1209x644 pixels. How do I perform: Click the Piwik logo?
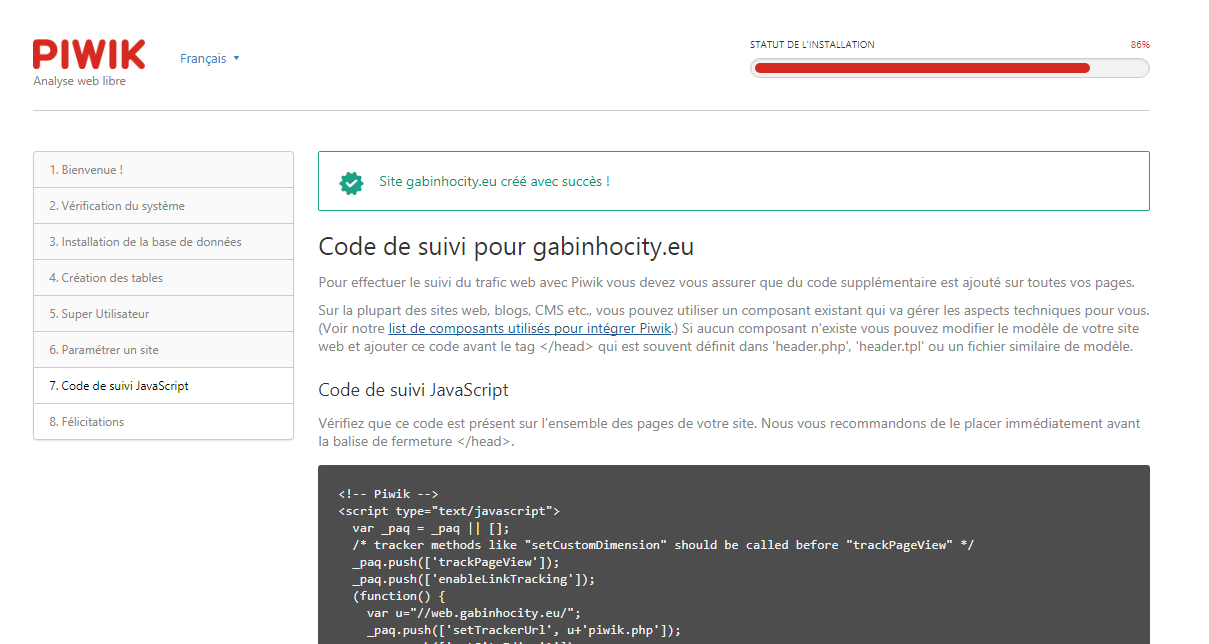click(89, 54)
